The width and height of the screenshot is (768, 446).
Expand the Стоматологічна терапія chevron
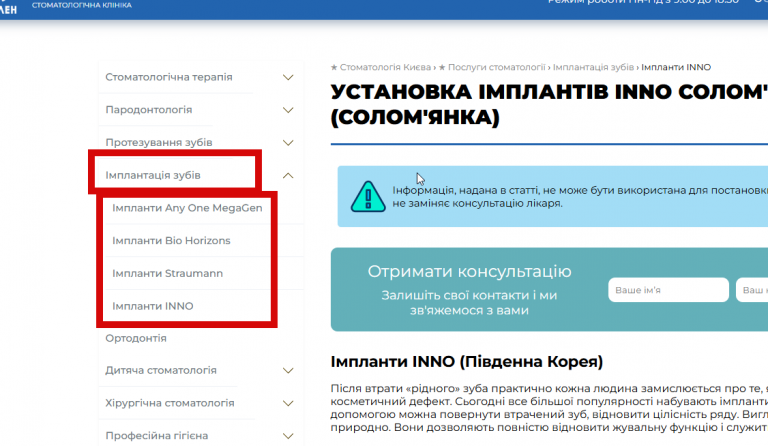click(x=288, y=77)
